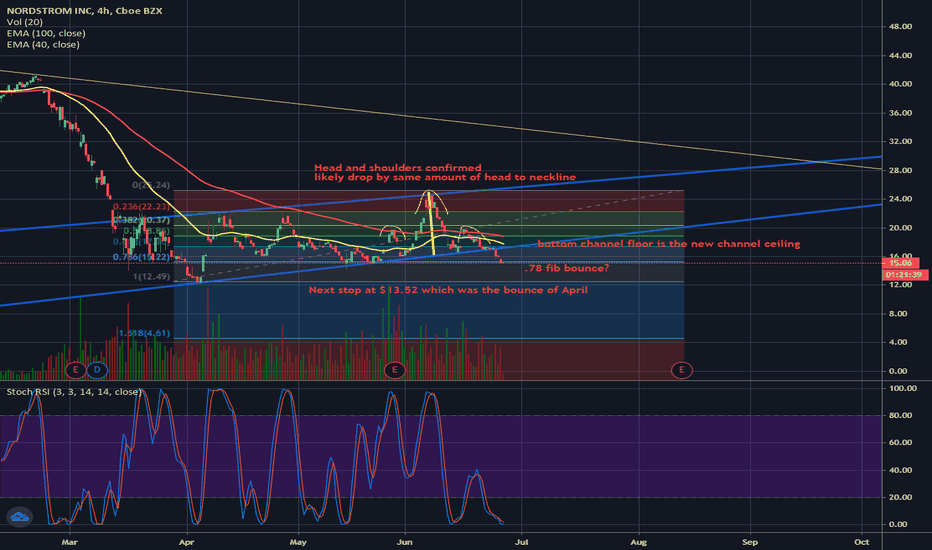Screen dimensions: 932x550
Task: Click 48.00 on the price axis
Action: click(900, 27)
